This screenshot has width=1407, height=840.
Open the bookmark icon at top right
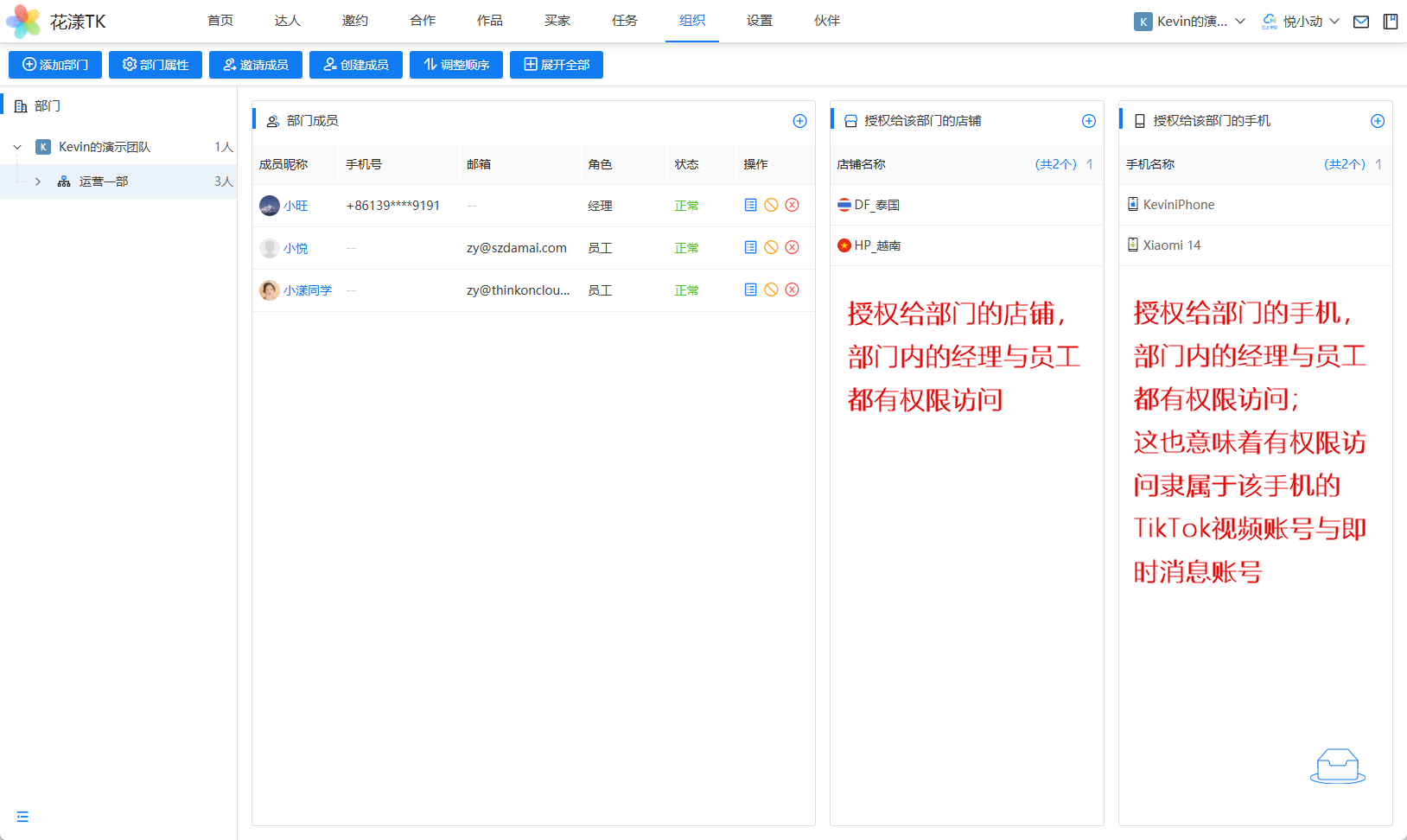[1391, 22]
